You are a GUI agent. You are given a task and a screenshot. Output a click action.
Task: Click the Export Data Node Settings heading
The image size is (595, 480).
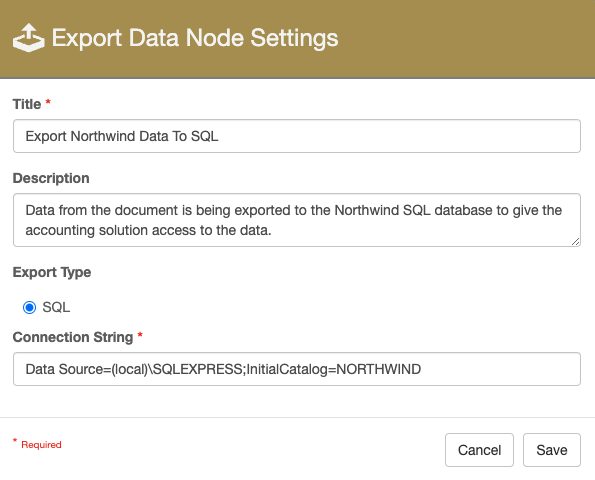click(195, 38)
